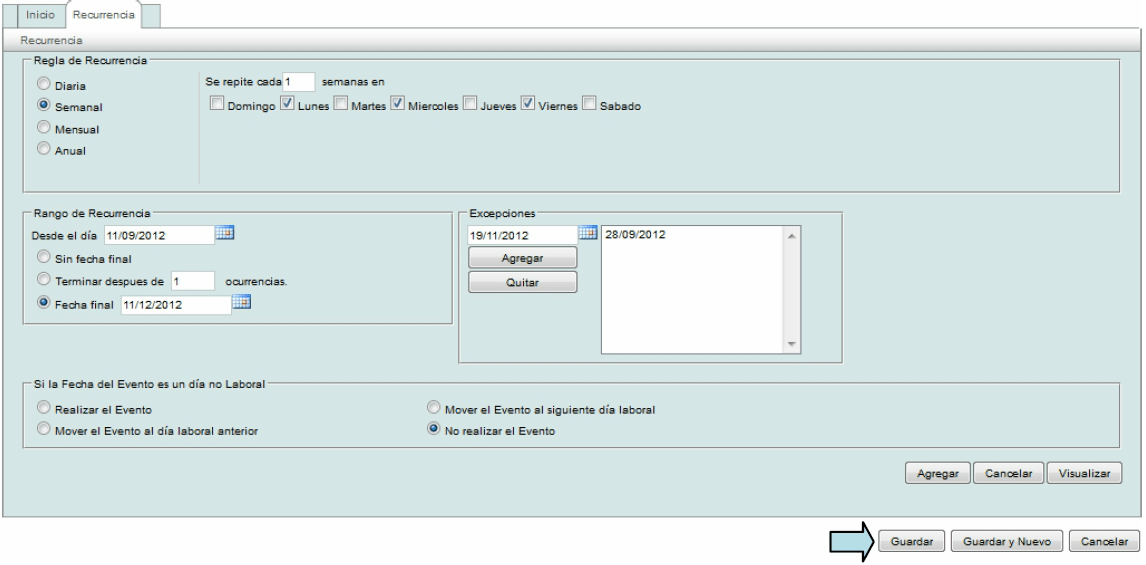Click the Guardar button

tap(911, 541)
